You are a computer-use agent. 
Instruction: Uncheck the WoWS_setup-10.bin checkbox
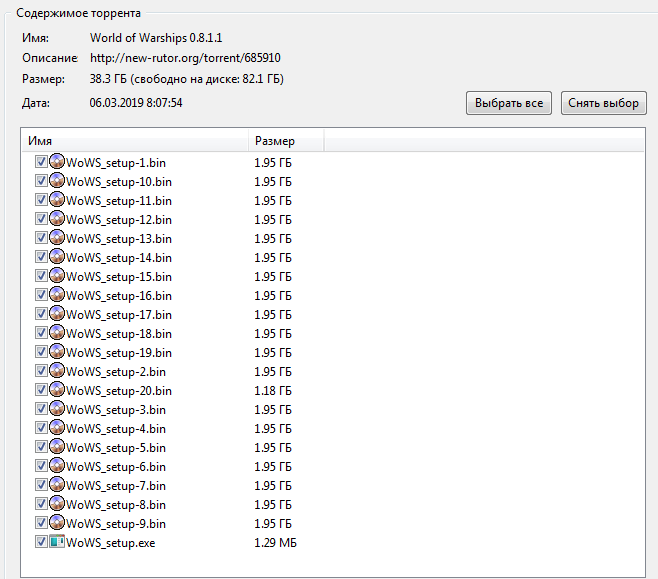[x=41, y=181]
